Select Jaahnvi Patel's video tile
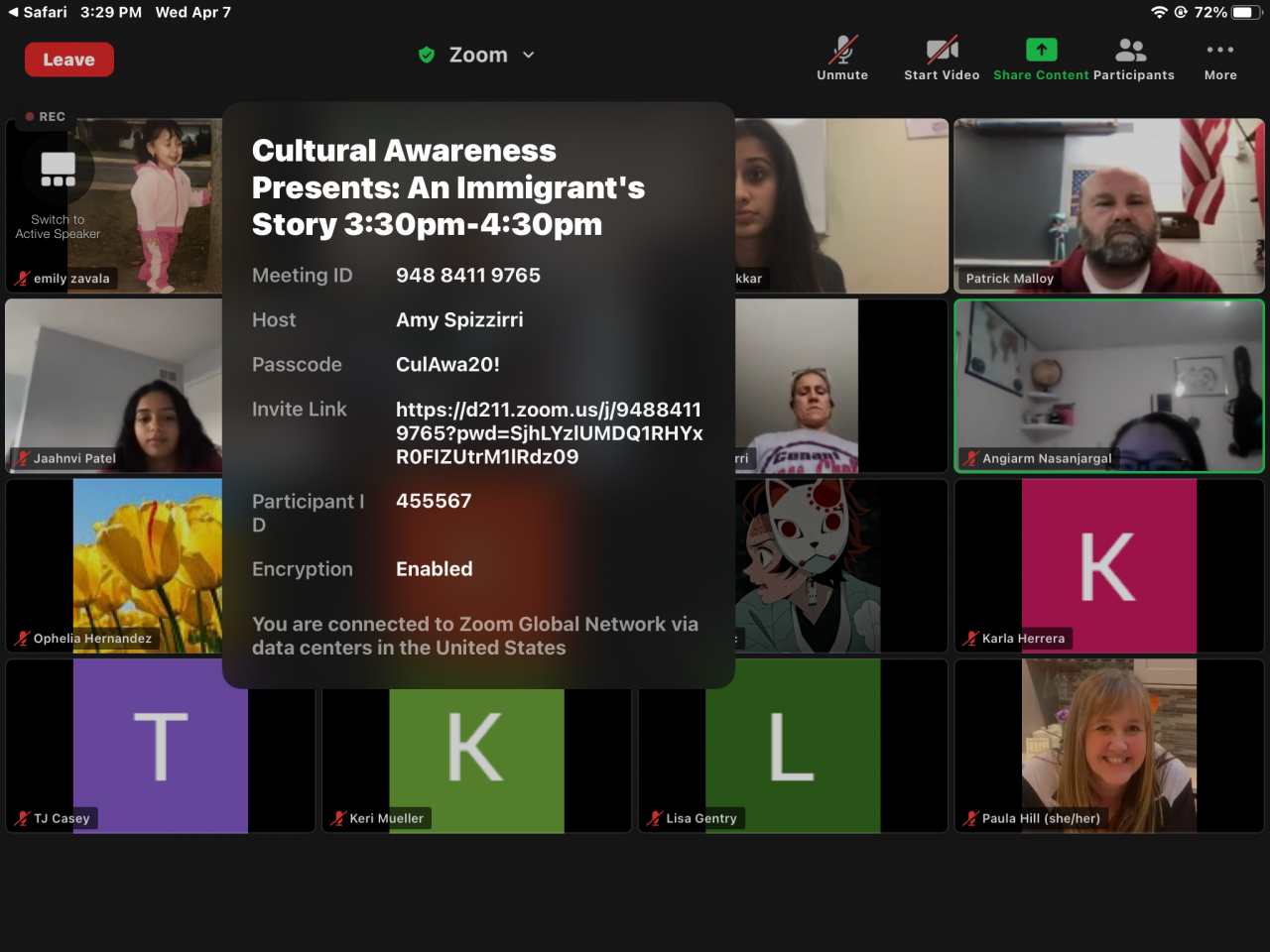The image size is (1270, 952). tap(114, 386)
